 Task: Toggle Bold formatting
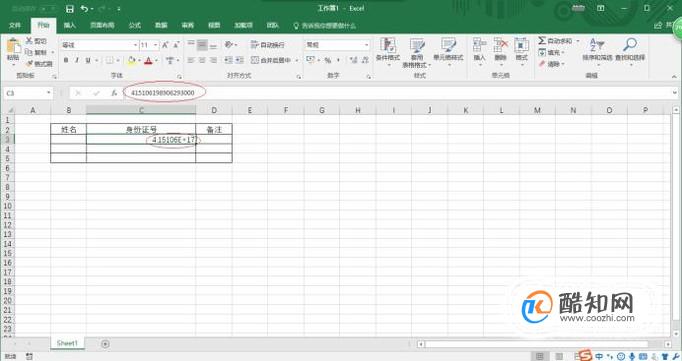point(66,60)
